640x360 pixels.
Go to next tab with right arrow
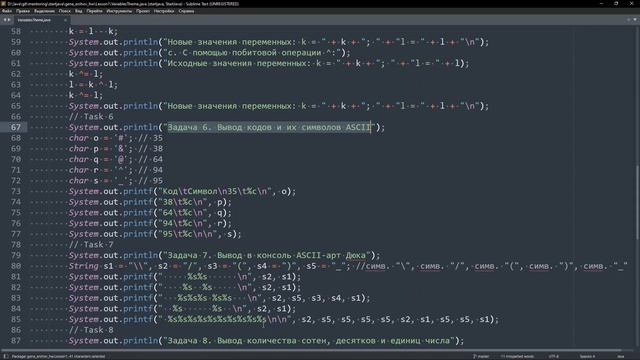point(9,20)
